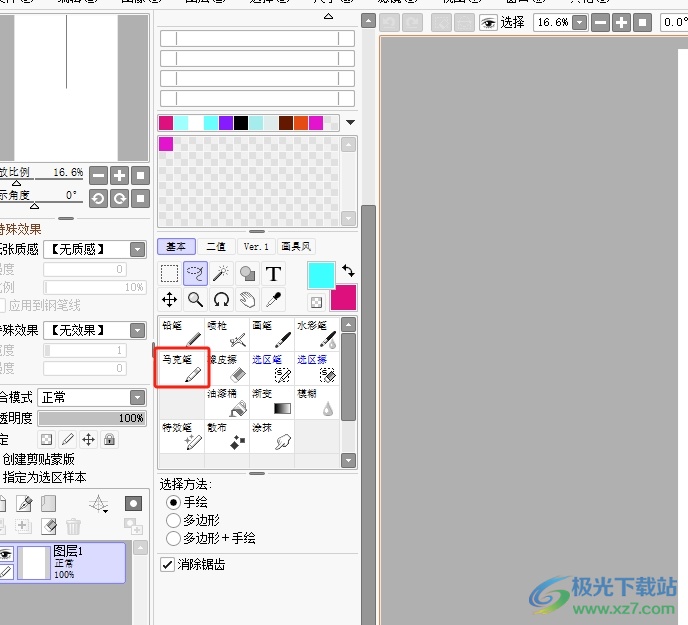Screen dimensions: 688x625
Task: Switch to the 基本 brush tab
Action: coord(176,247)
